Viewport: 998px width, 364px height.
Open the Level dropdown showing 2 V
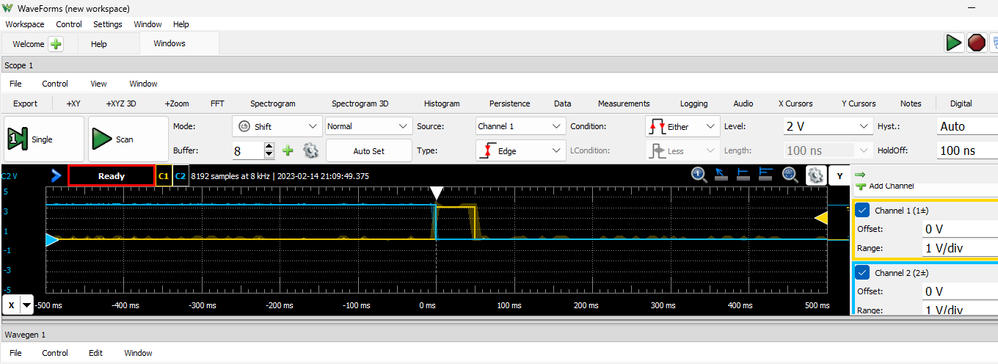click(x=827, y=126)
